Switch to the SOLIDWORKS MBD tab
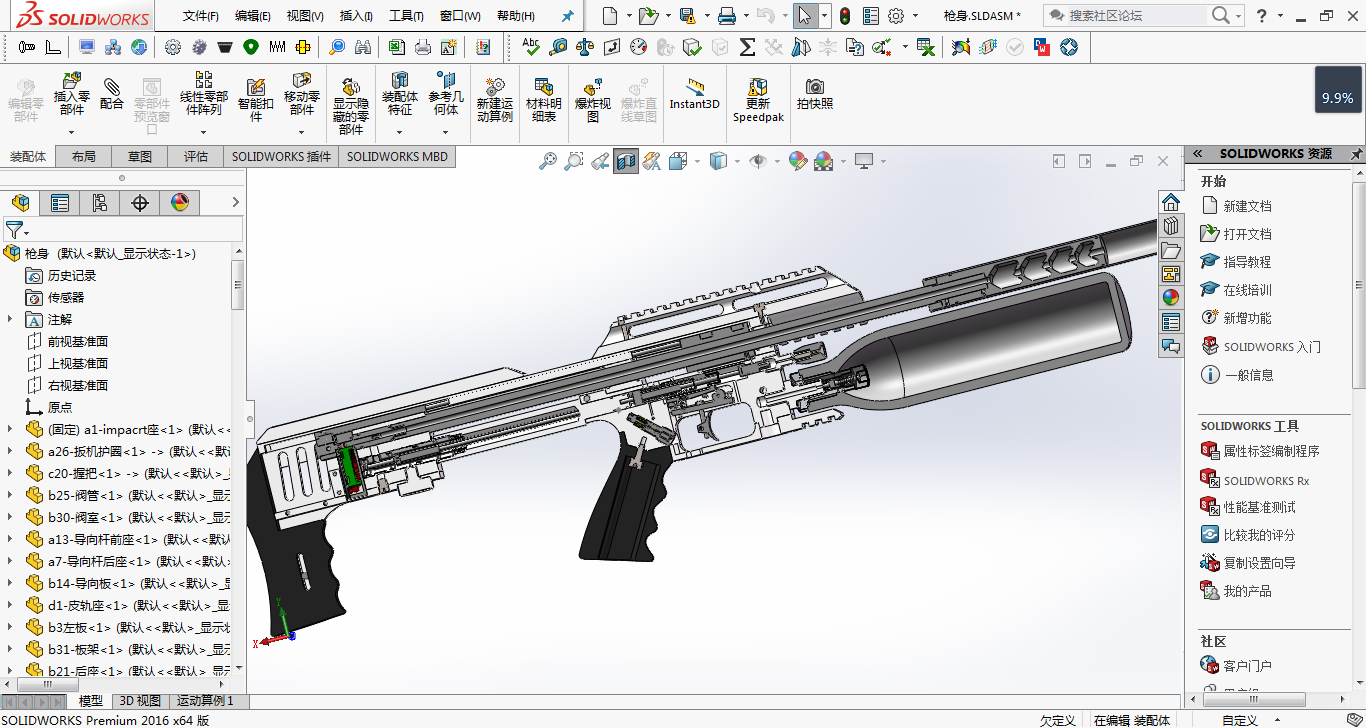 click(397, 156)
